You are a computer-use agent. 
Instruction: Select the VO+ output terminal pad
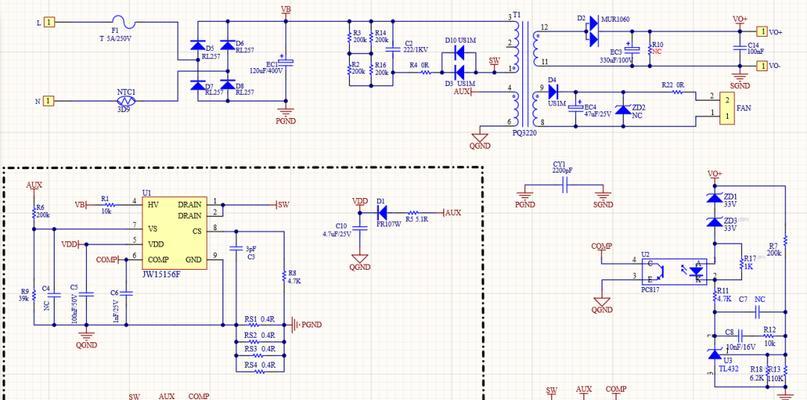[x=762, y=31]
